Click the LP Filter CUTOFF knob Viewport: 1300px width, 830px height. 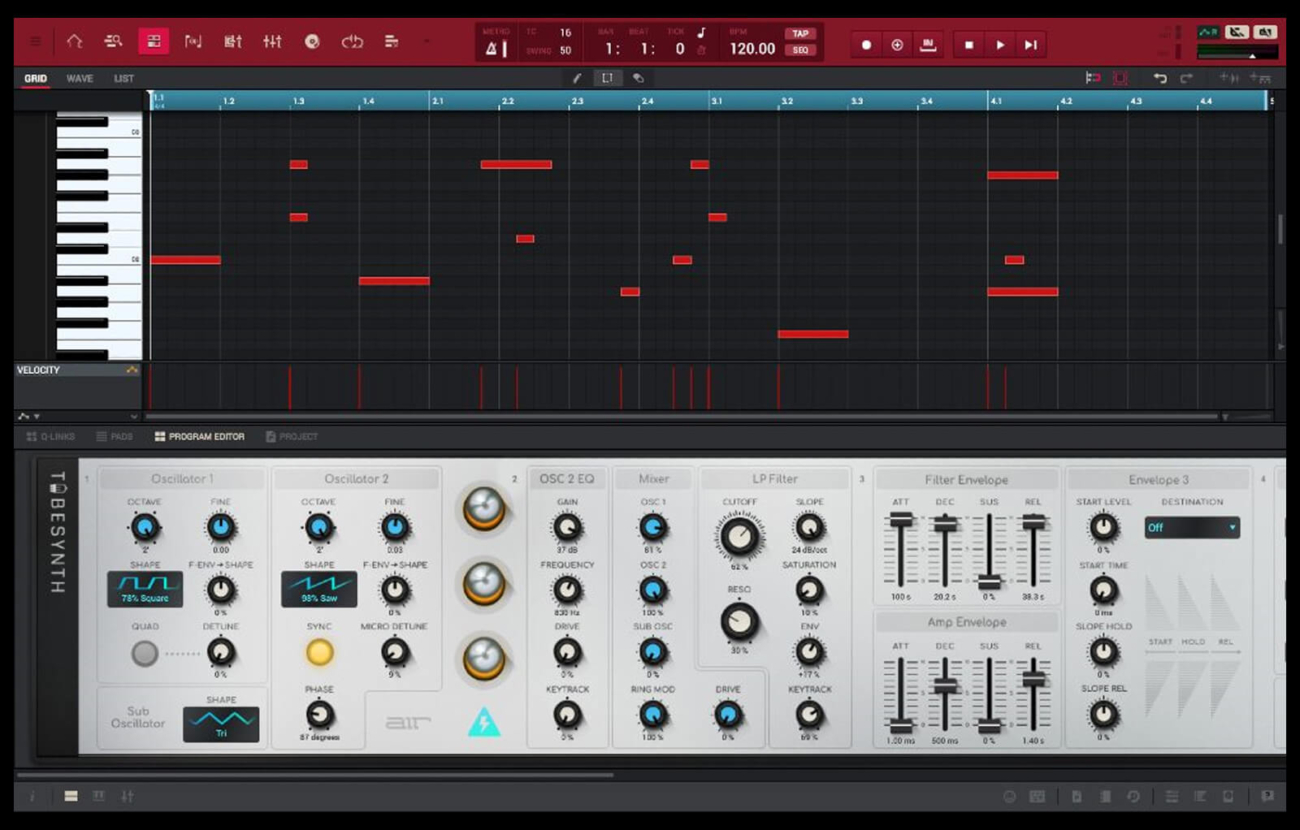[x=739, y=537]
